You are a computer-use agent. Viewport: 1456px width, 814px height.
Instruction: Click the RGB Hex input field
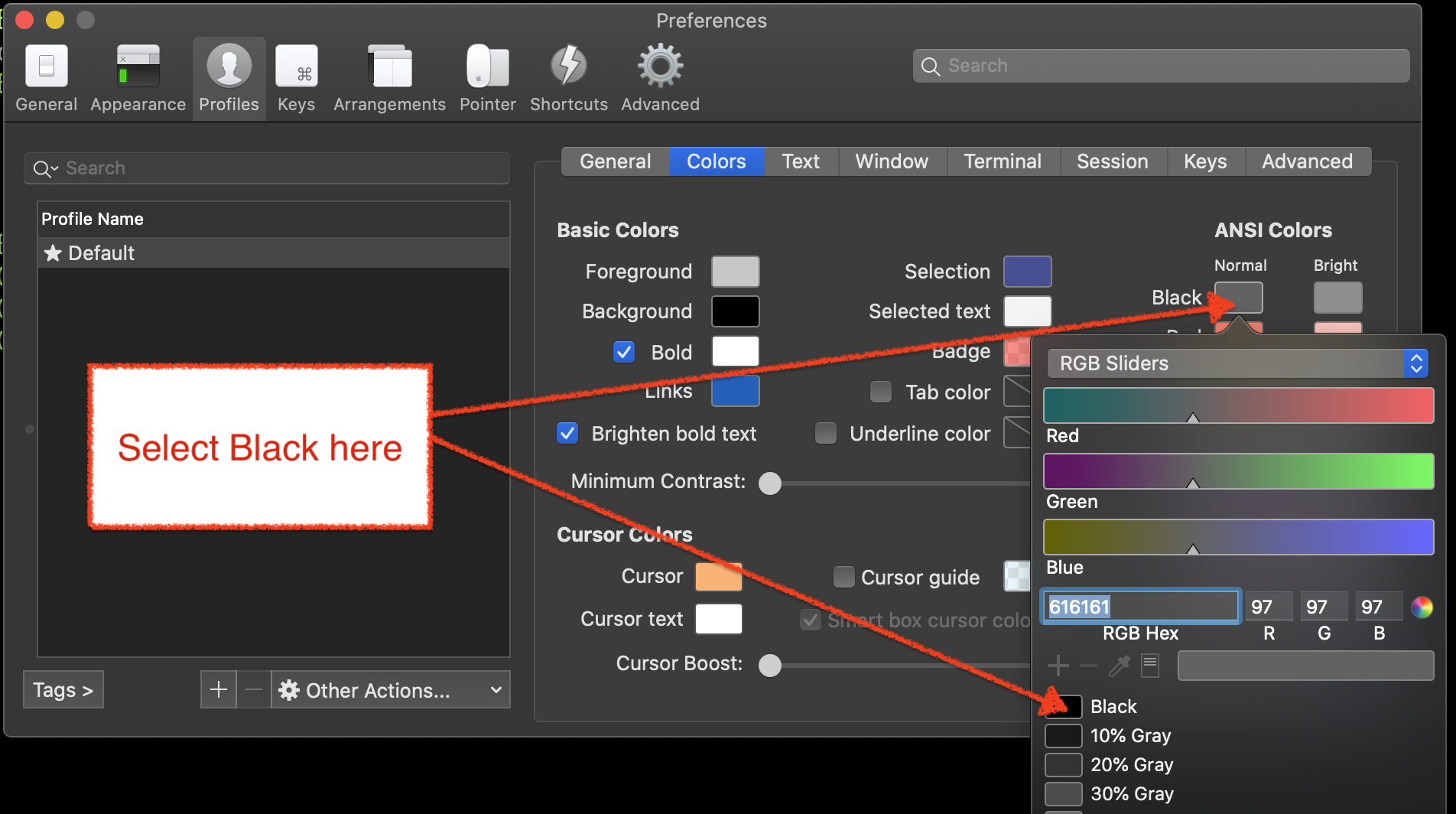point(1140,607)
